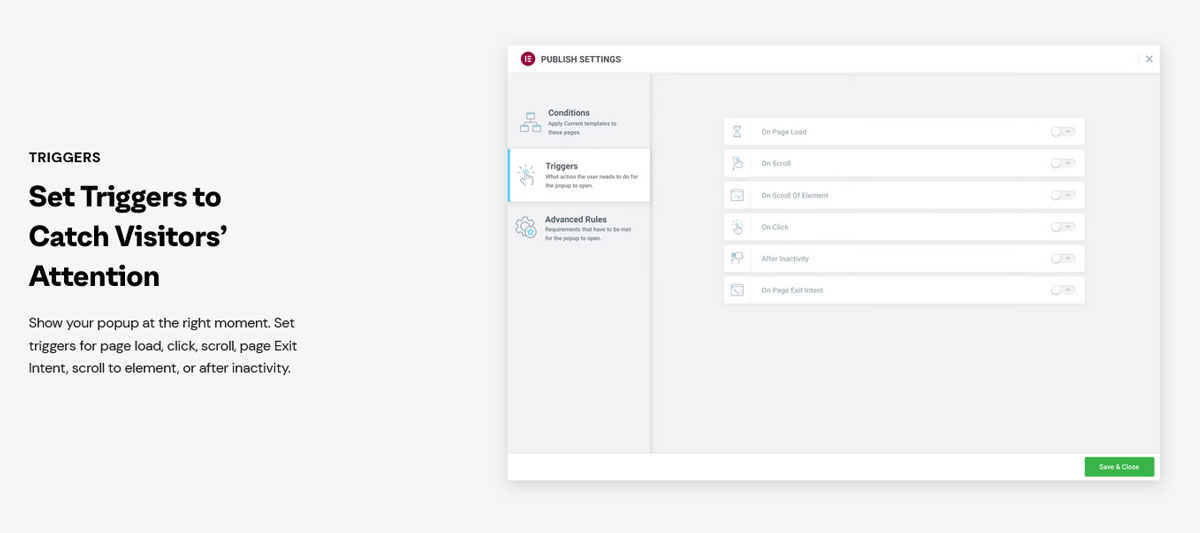Click the pointer icon for On Click
Viewport: 1200px width, 533px height.
(x=737, y=227)
